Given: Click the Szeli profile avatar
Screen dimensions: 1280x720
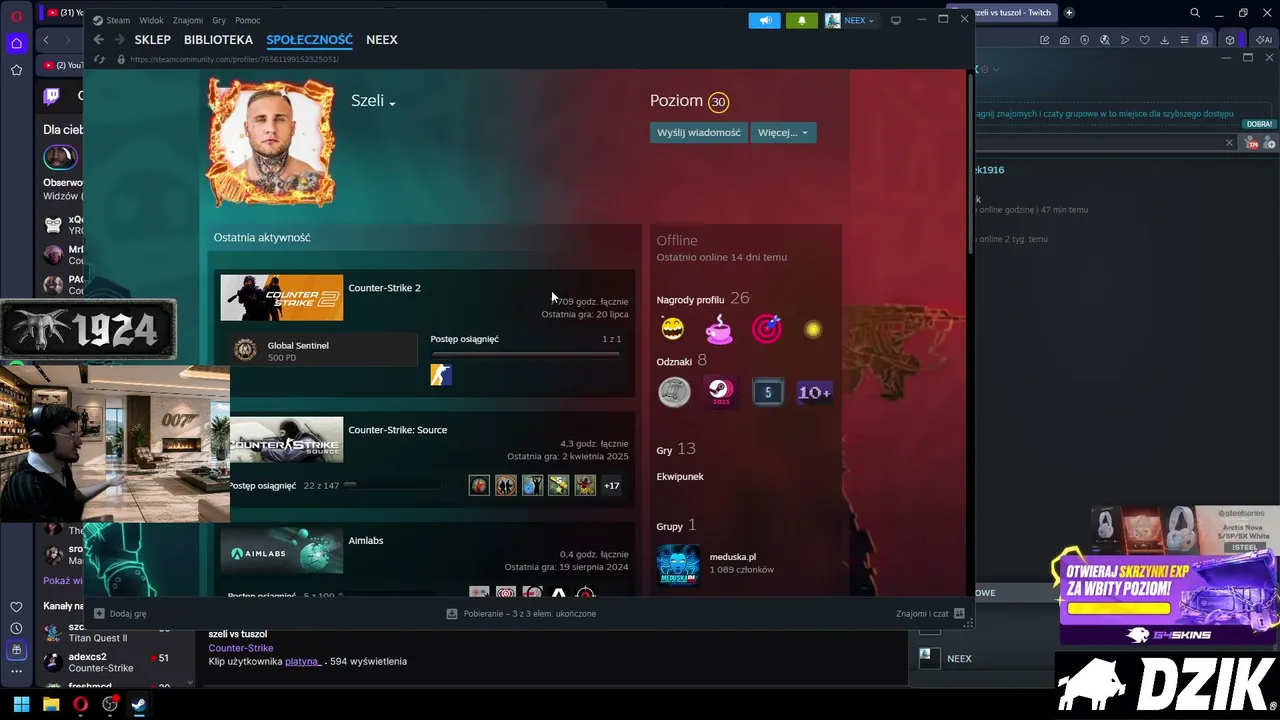Looking at the screenshot, I should click(271, 142).
